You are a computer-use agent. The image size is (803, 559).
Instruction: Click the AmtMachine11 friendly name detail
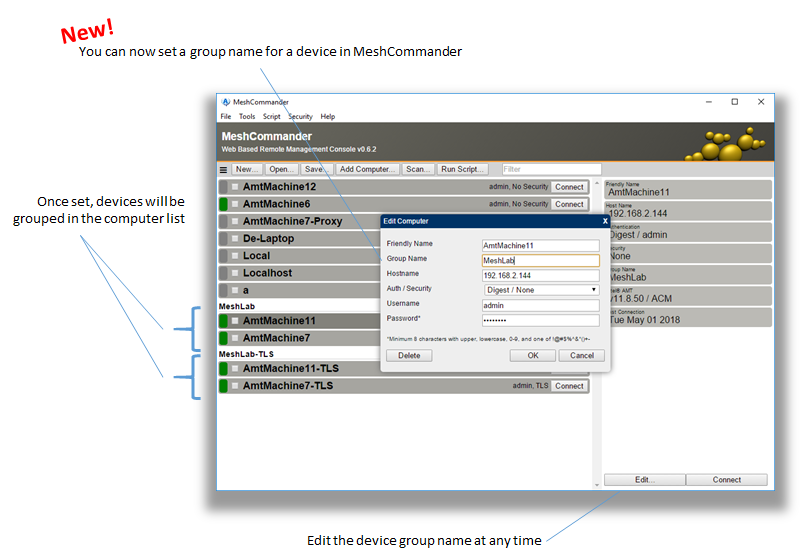[x=688, y=189]
